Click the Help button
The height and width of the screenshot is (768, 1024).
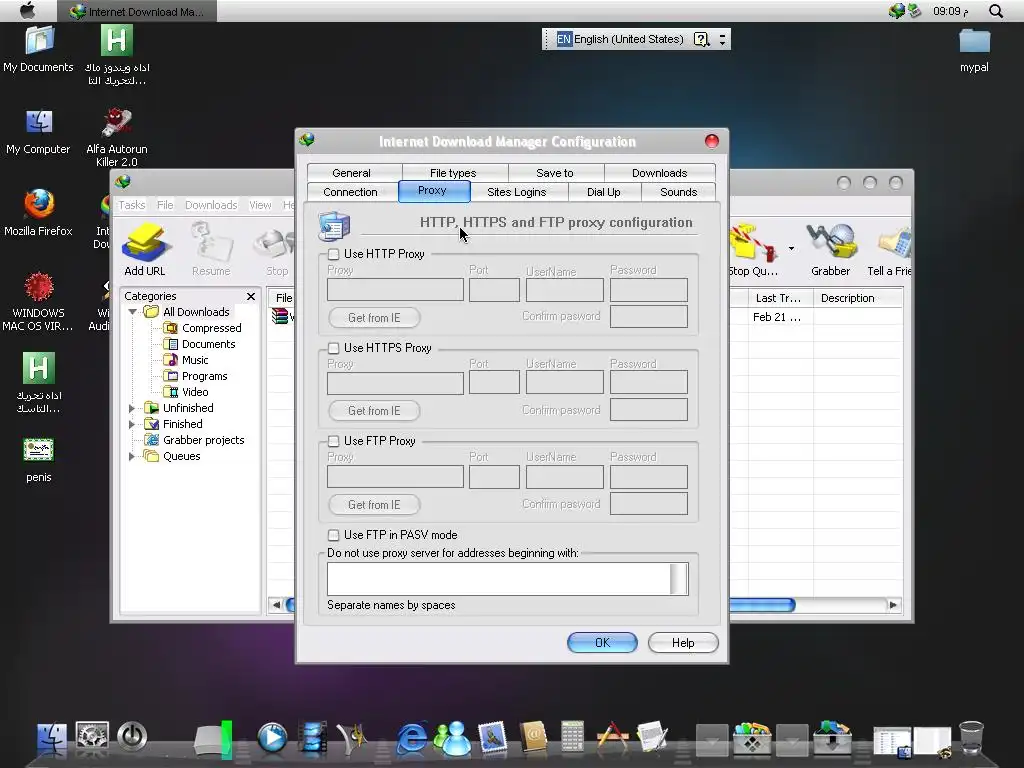683,643
